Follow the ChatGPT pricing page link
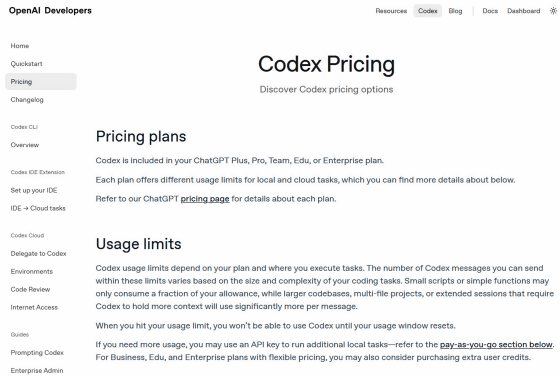560x376 pixels. 205,199
